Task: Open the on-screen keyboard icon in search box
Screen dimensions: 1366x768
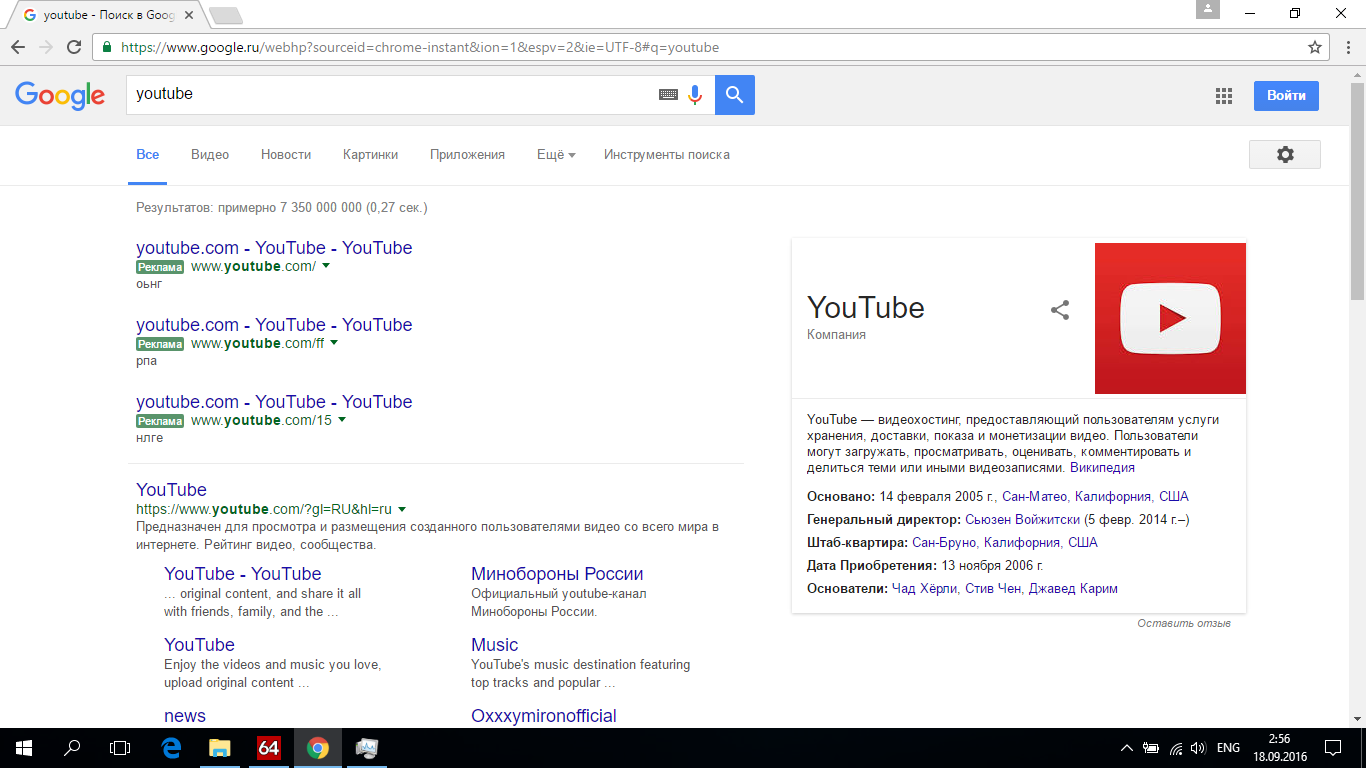Action: coord(668,95)
